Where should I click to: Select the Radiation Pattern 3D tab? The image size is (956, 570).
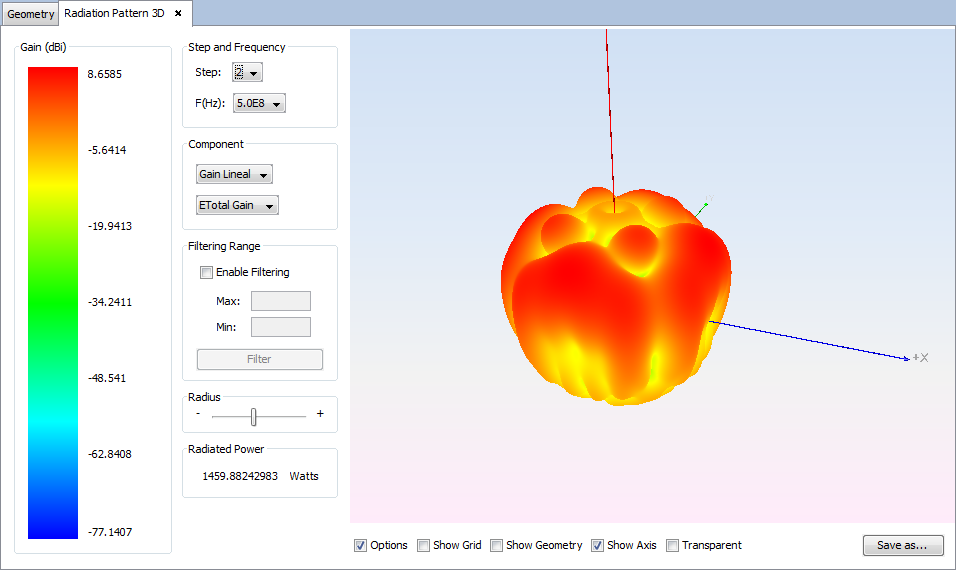[x=113, y=14]
